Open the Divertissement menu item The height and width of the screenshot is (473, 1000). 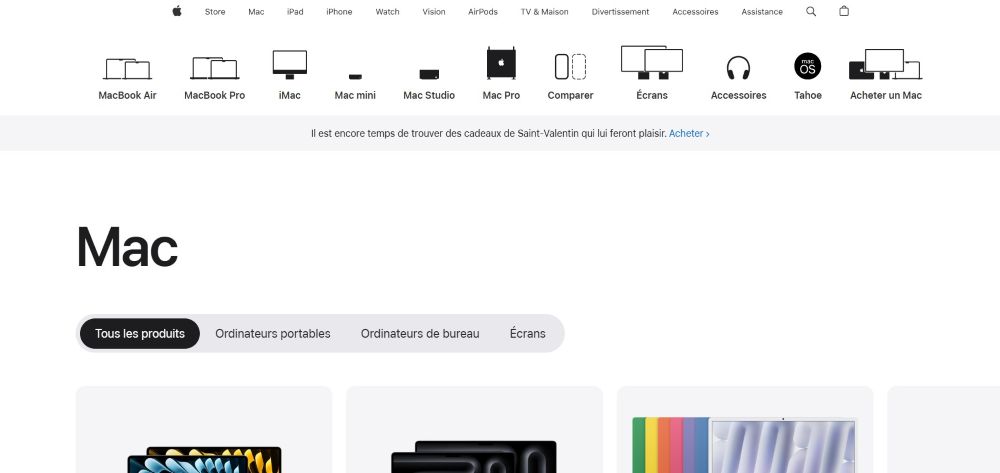point(621,11)
